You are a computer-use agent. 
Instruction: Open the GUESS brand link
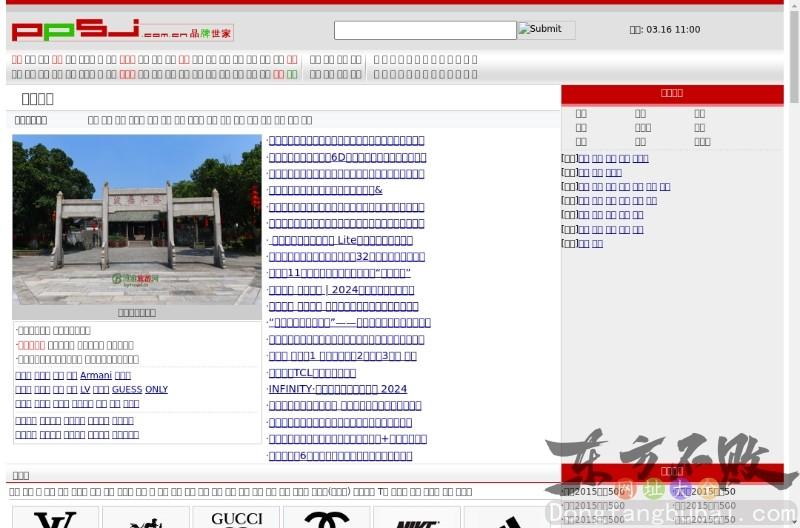(x=127, y=390)
